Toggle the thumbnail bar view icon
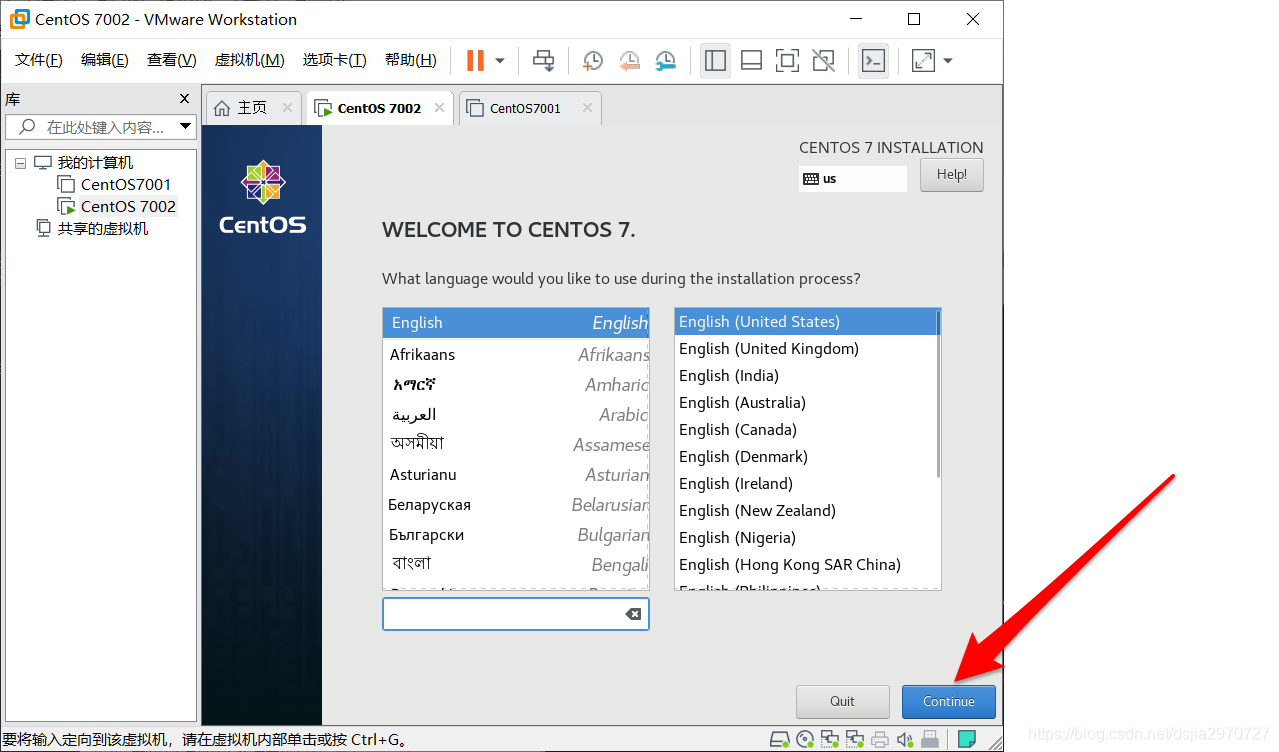Image resolution: width=1279 pixels, height=752 pixels. click(751, 60)
